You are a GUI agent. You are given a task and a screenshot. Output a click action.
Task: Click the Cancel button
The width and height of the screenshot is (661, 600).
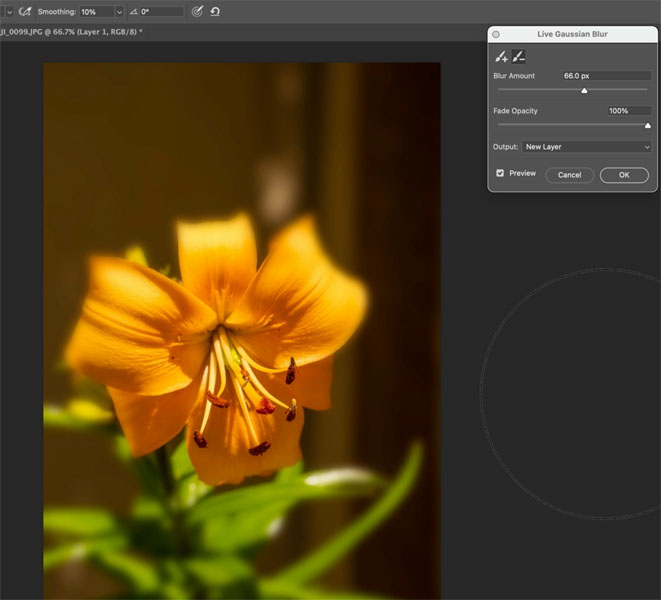[x=570, y=175]
